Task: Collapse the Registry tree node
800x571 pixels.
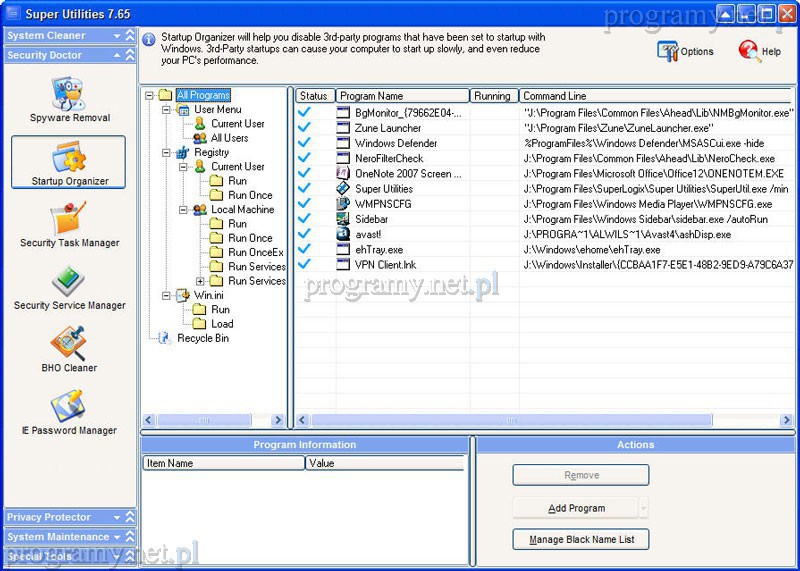Action: (167, 153)
